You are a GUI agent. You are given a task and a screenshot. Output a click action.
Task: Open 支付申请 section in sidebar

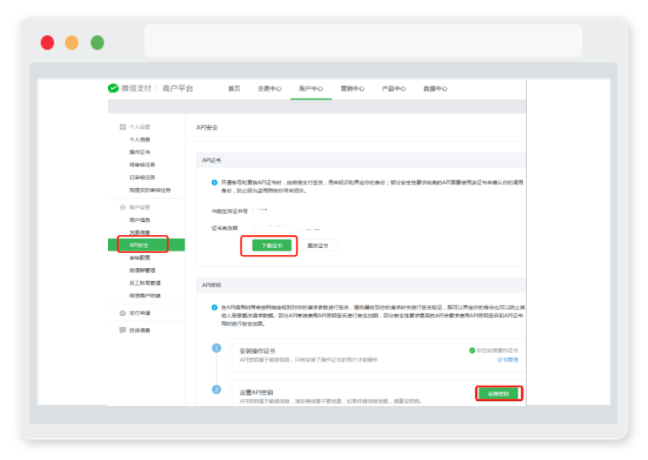point(140,313)
